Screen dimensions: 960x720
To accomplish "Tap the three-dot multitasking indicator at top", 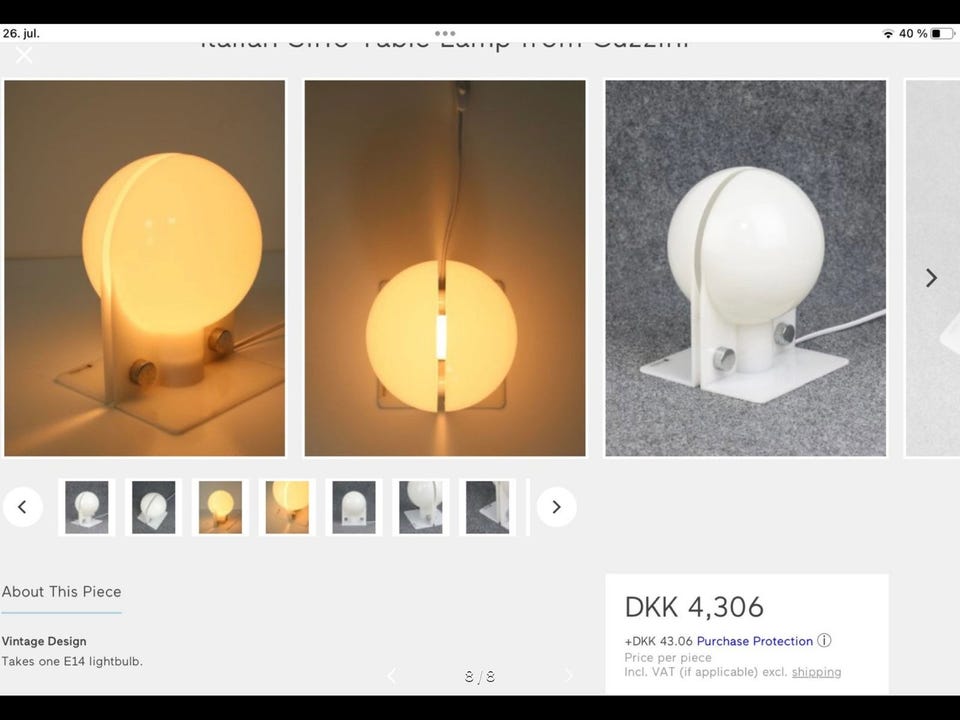I will pos(445,33).
